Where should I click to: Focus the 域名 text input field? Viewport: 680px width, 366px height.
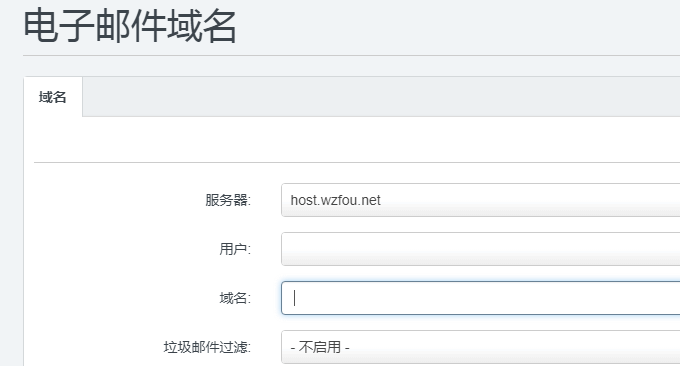(481, 298)
